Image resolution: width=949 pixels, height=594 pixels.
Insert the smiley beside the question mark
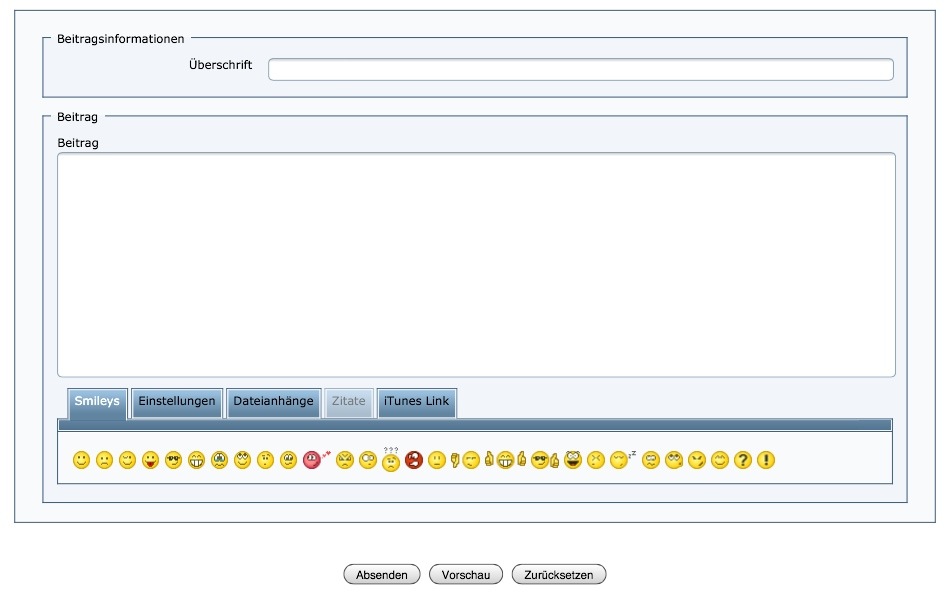click(720, 460)
